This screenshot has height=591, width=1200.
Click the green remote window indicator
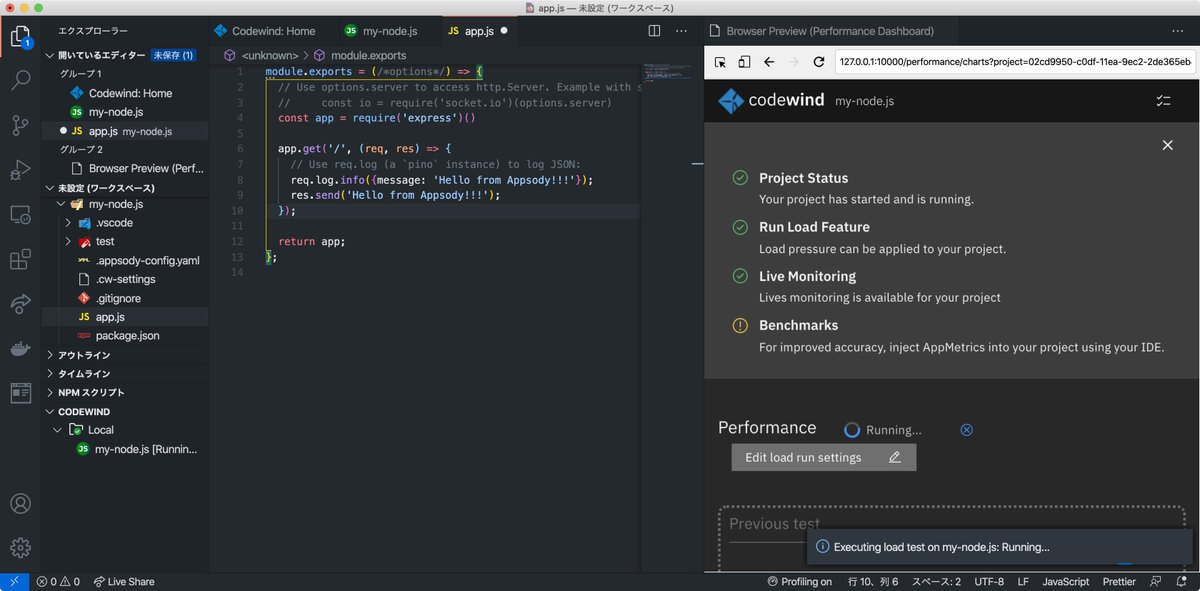[x=13, y=581]
